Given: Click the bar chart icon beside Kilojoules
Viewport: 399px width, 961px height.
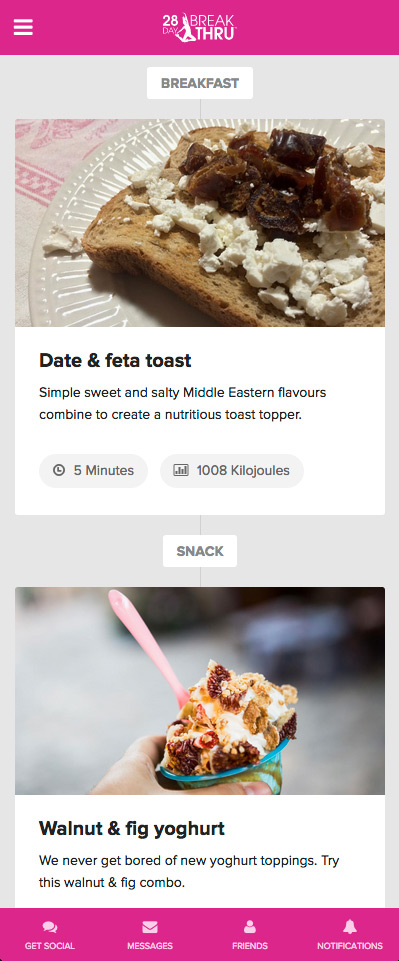Looking at the screenshot, I should (181, 471).
